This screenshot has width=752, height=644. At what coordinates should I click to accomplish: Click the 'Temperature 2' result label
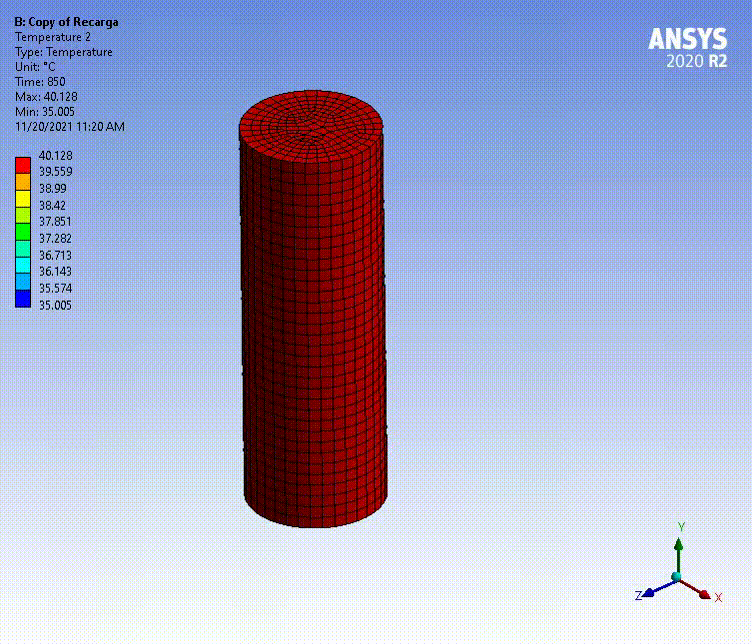tap(53, 37)
